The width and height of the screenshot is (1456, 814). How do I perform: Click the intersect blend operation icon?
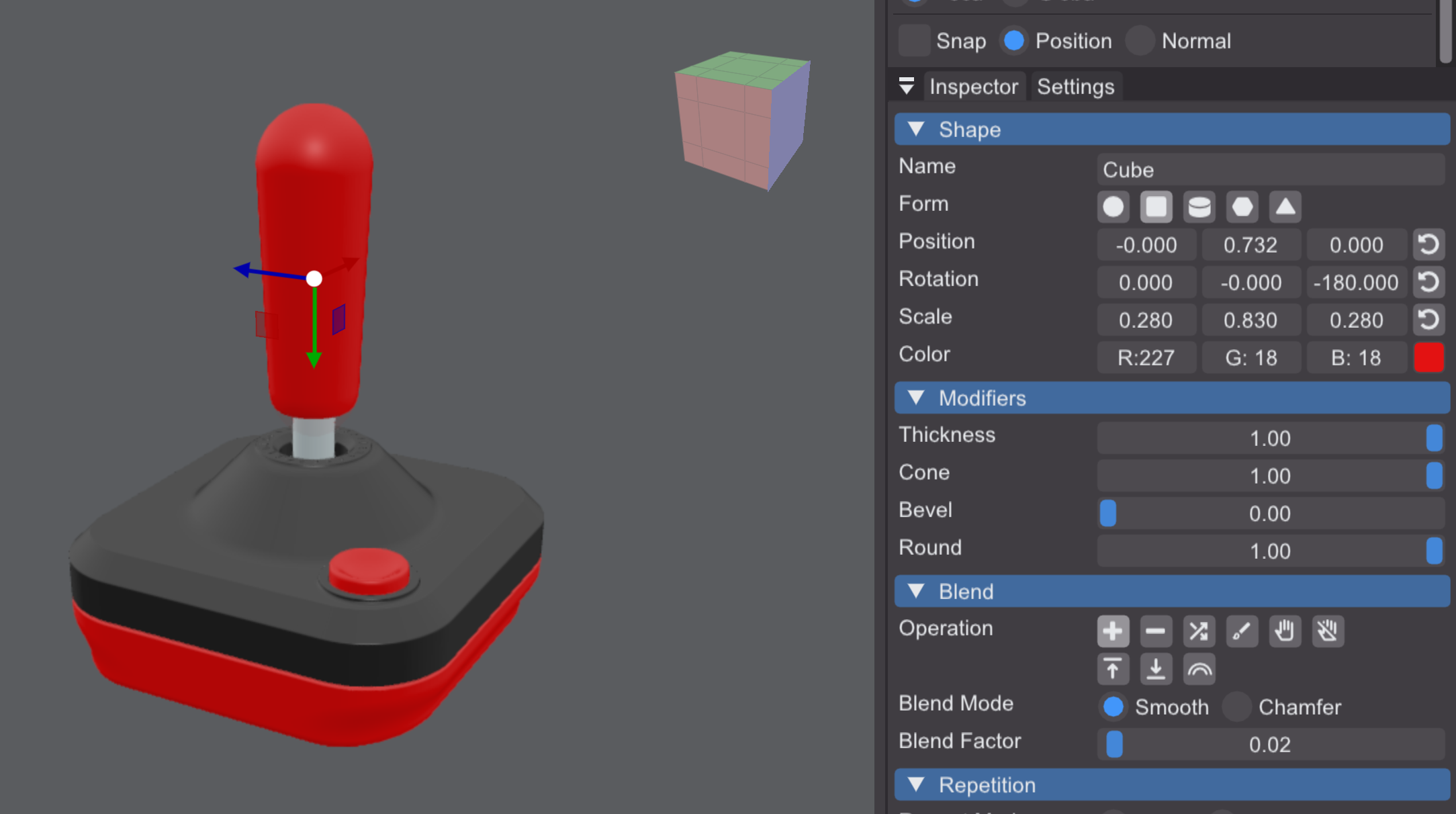(1199, 631)
